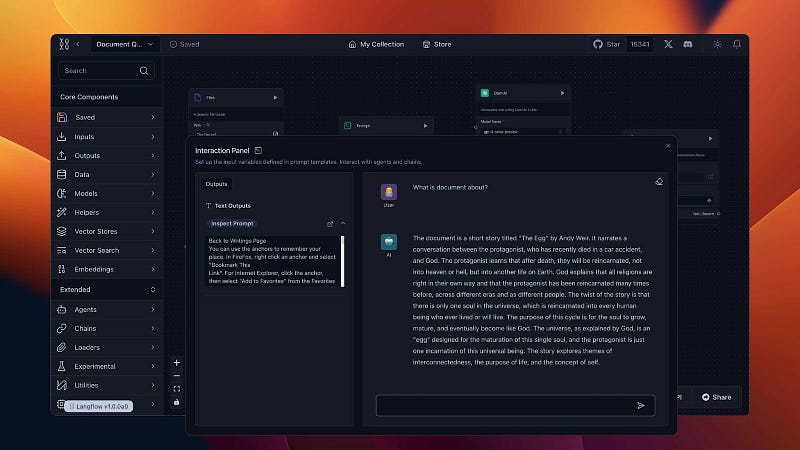
Task: Open the Store page
Action: click(437, 44)
